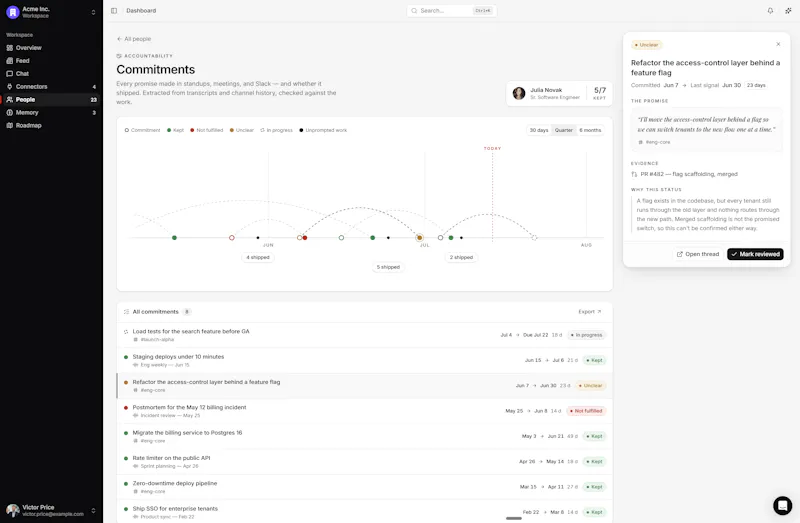Image resolution: width=800 pixels, height=523 pixels.
Task: Click the Unclear legend item
Action: point(241,130)
